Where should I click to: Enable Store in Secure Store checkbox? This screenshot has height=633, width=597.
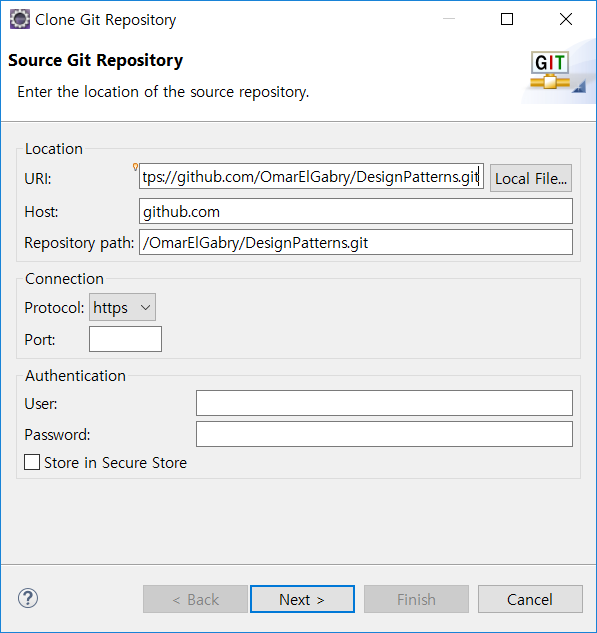pyautogui.click(x=32, y=462)
